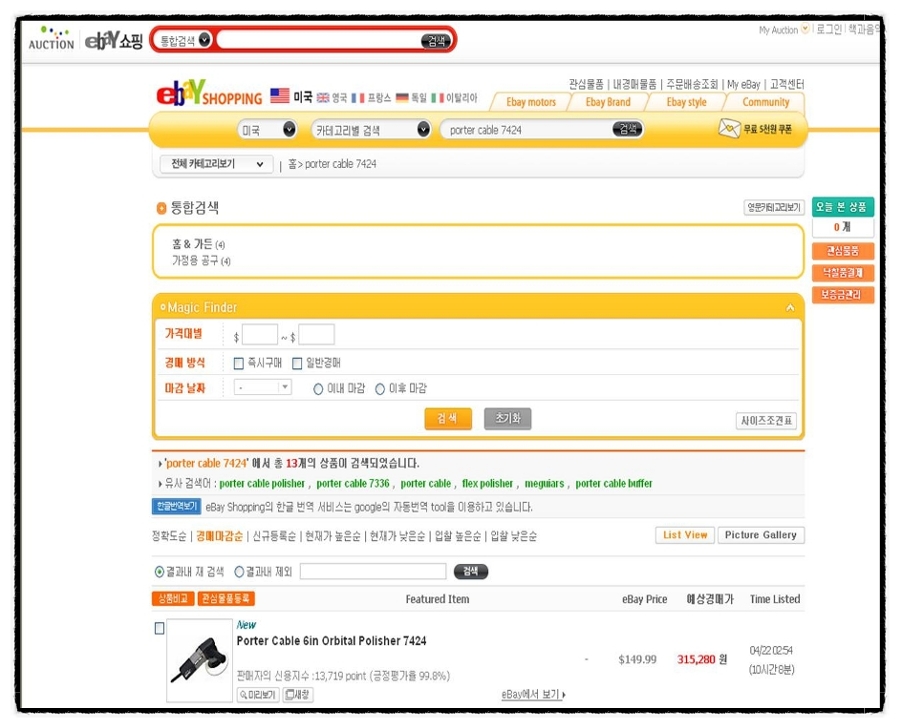
Task: Select the France flag (프랑스)
Action: tap(358, 98)
